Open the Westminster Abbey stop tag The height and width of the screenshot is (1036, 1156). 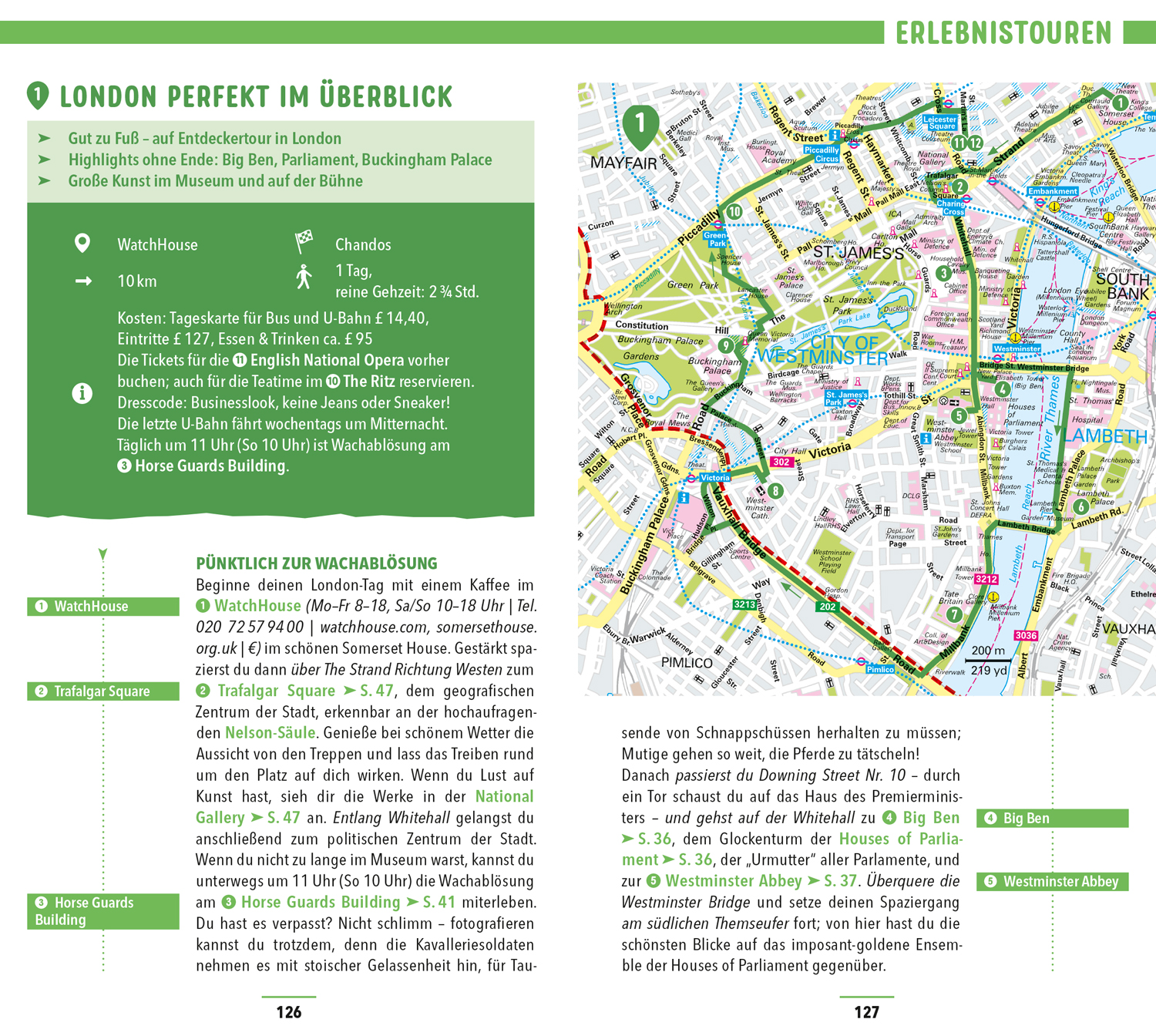click(x=1052, y=882)
